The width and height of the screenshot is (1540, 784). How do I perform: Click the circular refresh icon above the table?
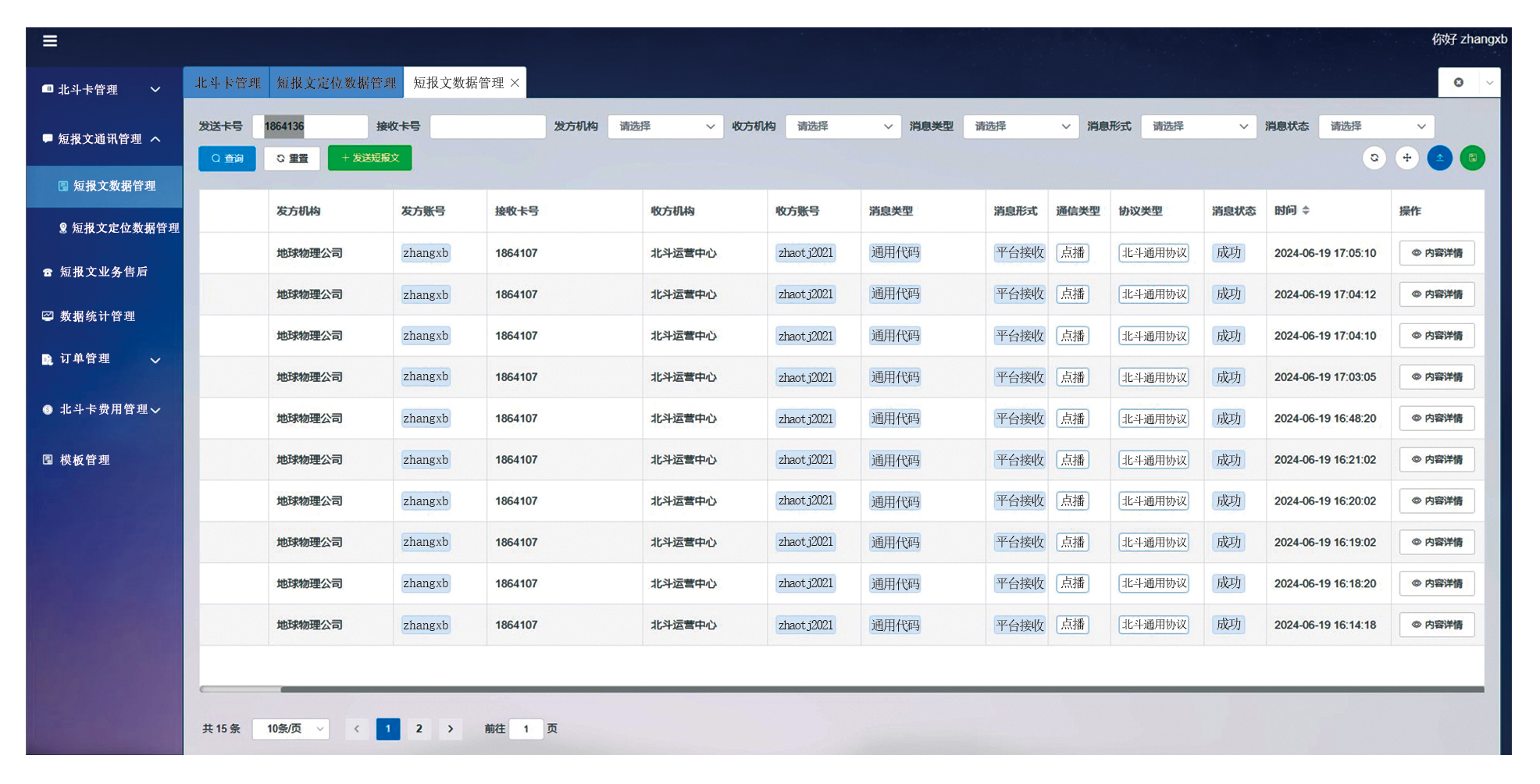click(1374, 158)
